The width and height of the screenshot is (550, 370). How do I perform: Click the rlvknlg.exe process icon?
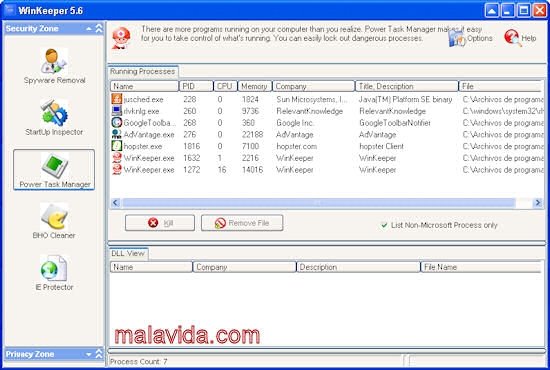coord(116,110)
